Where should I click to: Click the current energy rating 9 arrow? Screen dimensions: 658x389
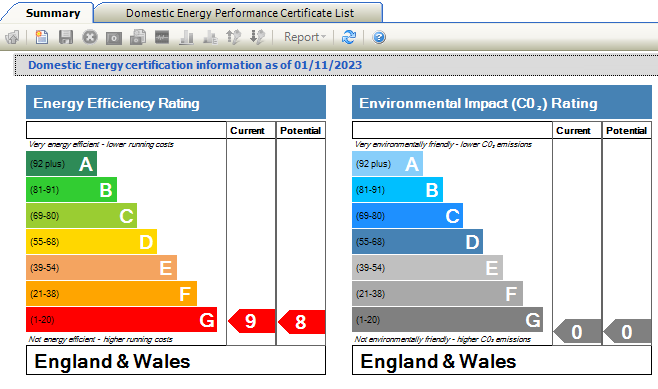[251, 321]
